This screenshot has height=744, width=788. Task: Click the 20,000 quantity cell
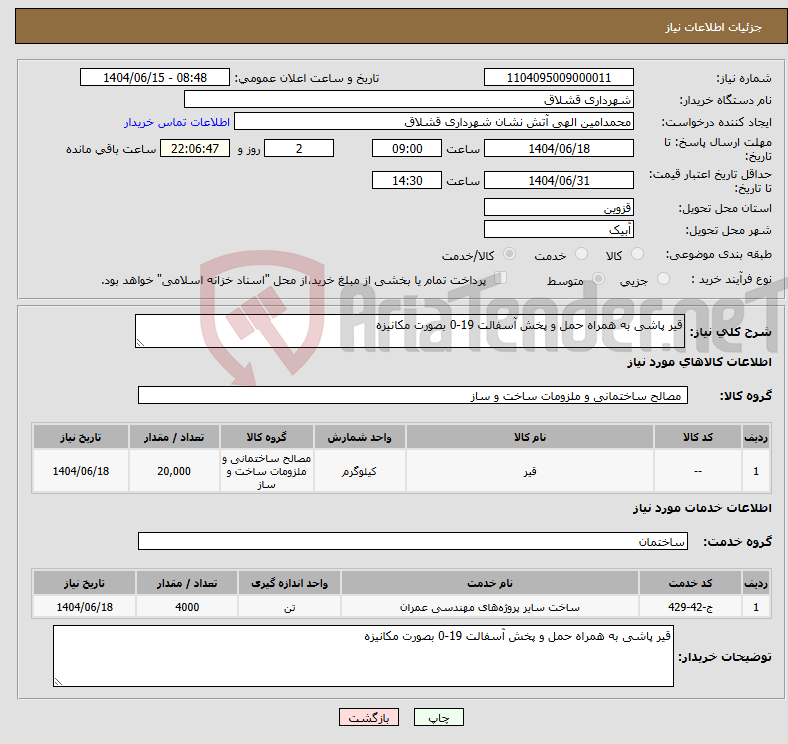coord(174,471)
